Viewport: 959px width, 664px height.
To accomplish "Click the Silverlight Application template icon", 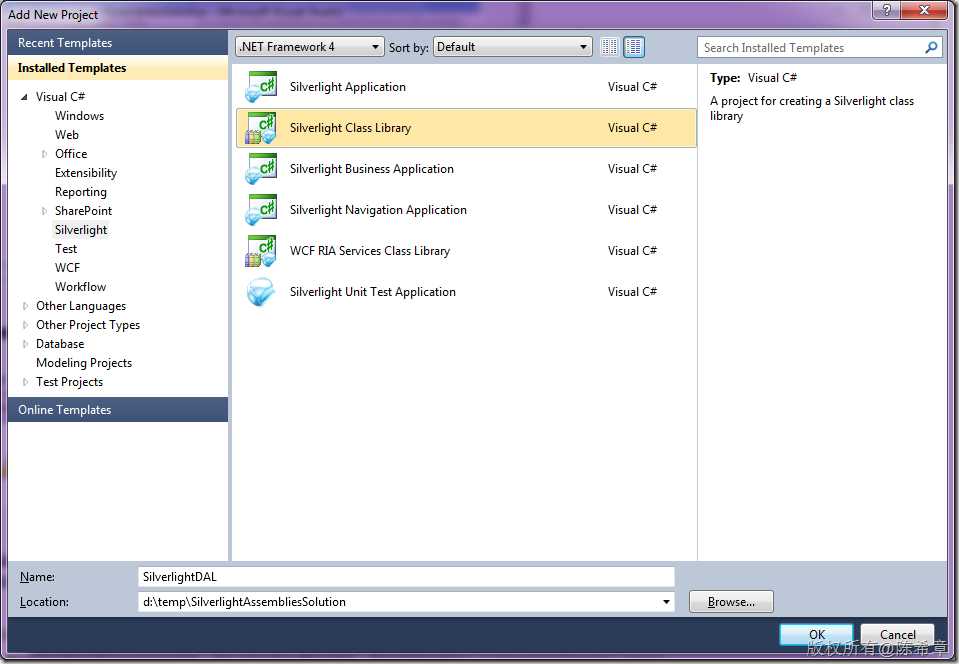I will 261,87.
